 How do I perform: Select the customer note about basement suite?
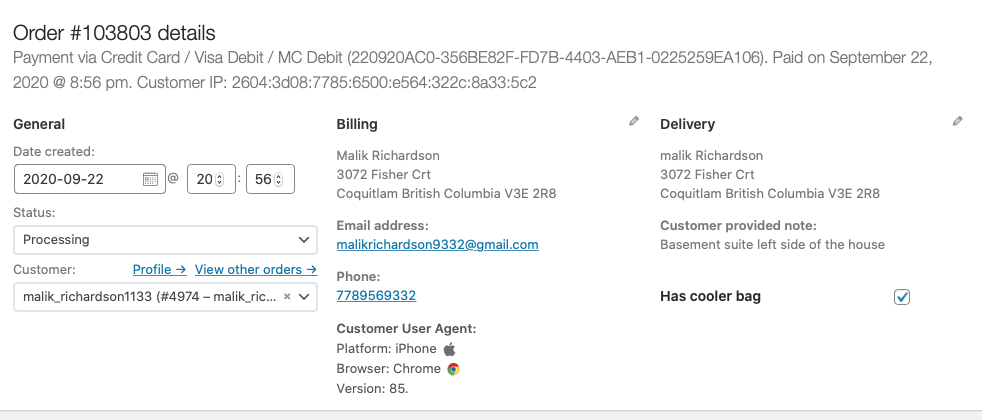coord(772,245)
